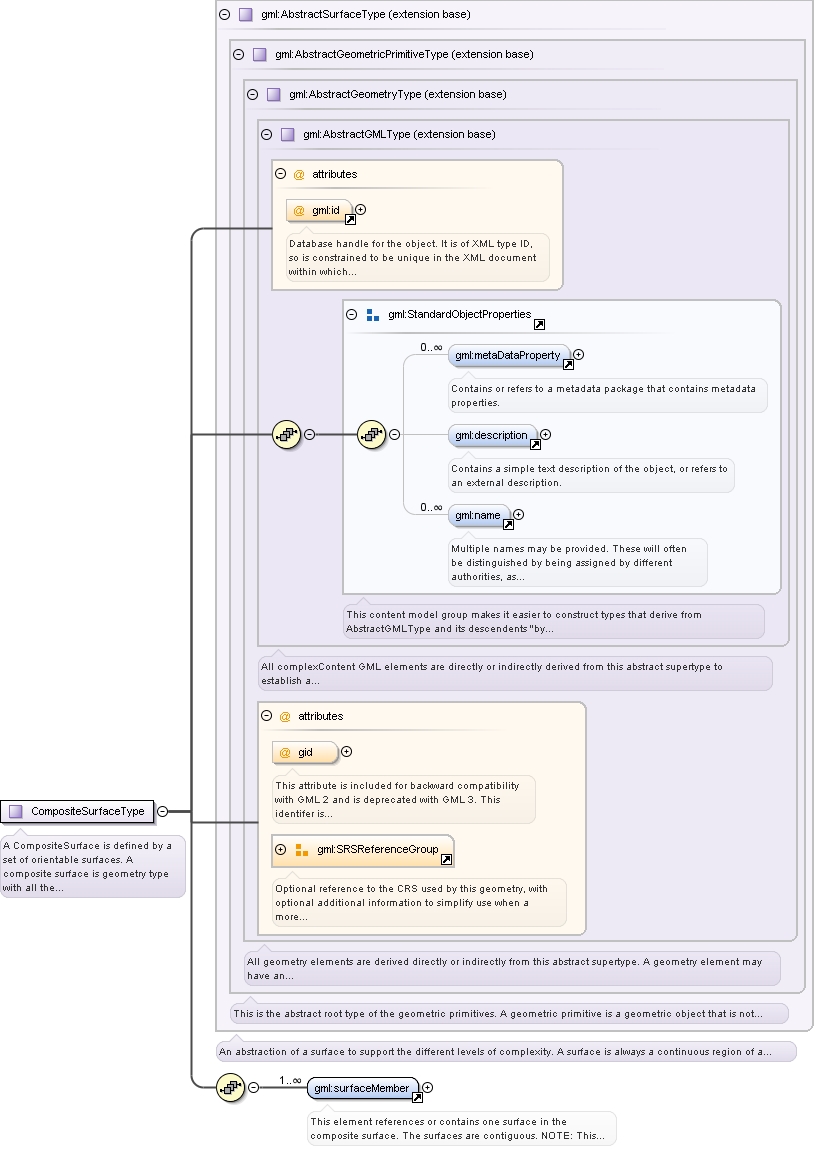Collapse the gml:AbstractSurfaceType extension base
This screenshot has height=1149, width=815.
click(x=225, y=14)
